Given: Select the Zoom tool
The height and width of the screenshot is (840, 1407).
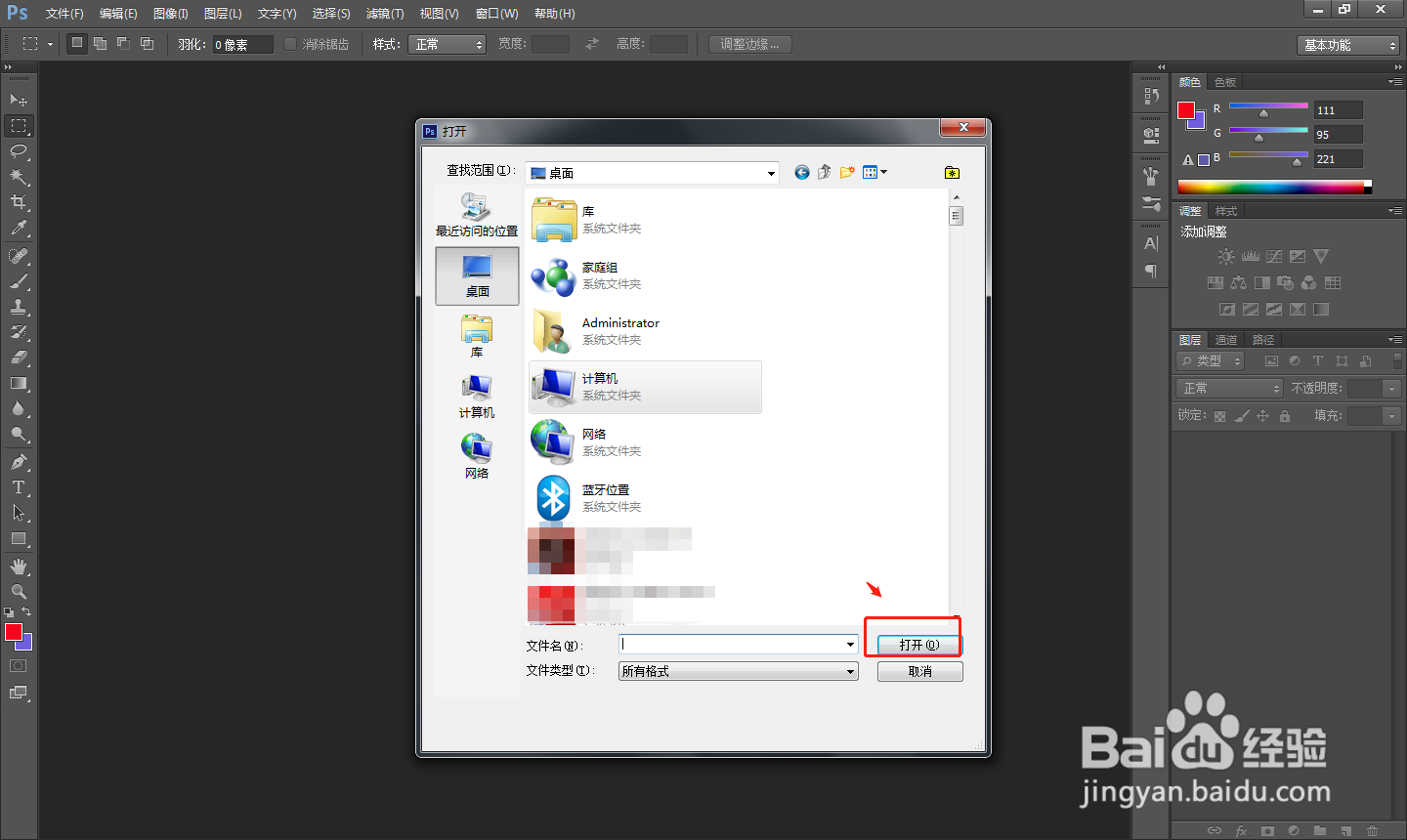Looking at the screenshot, I should pyautogui.click(x=19, y=592).
